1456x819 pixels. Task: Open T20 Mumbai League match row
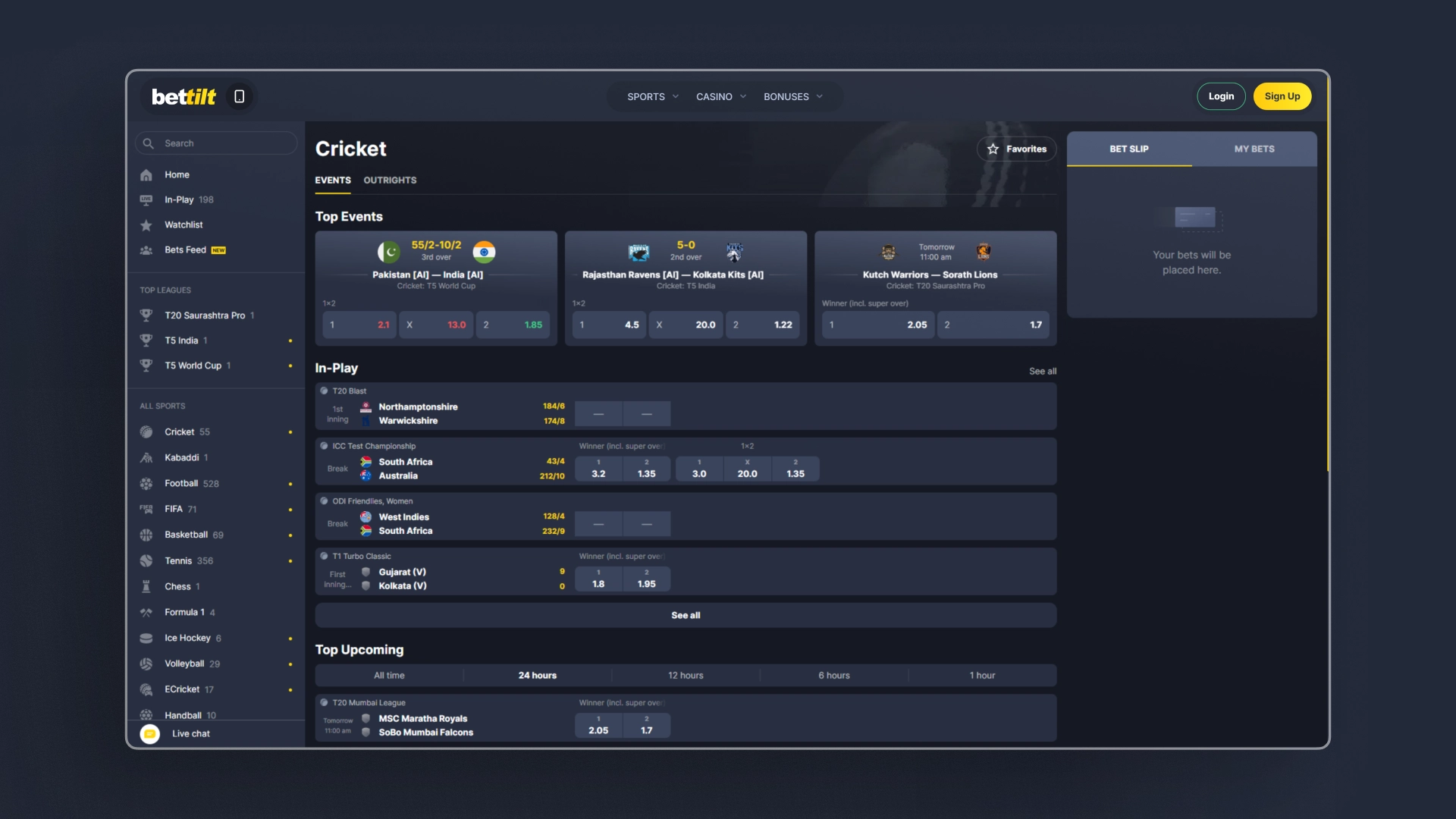coord(686,719)
